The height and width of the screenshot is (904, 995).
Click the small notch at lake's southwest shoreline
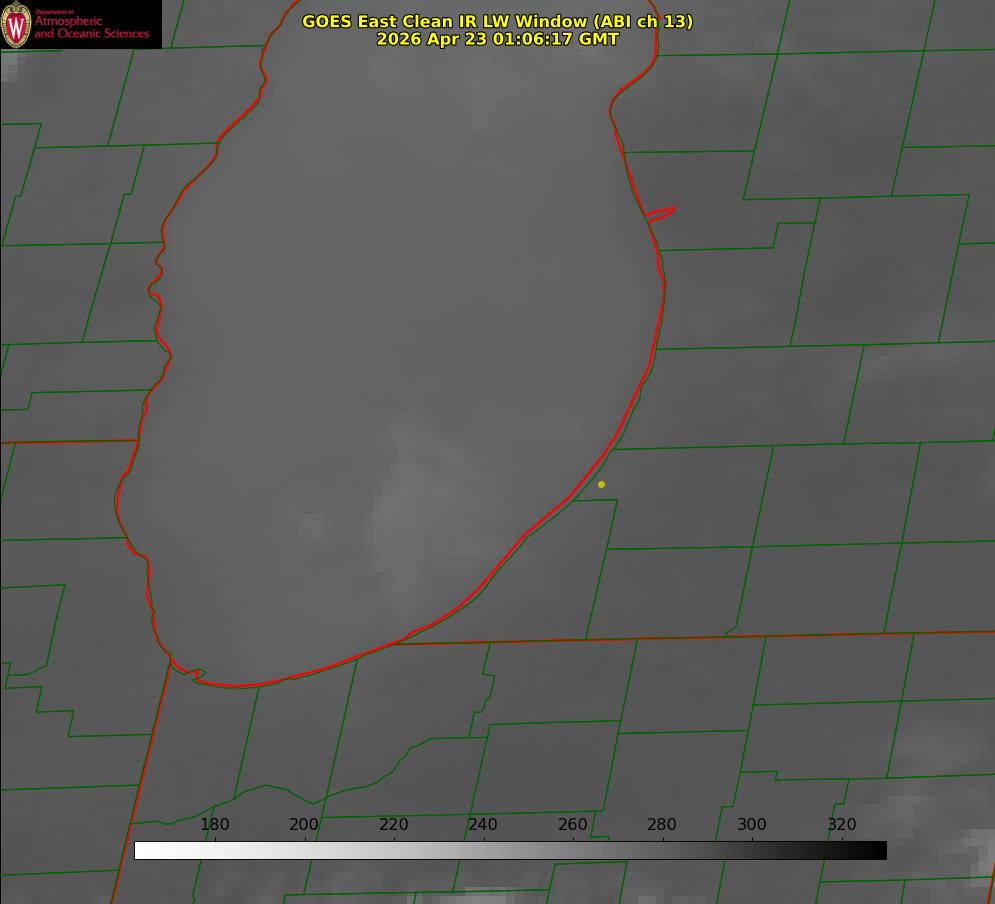[x=195, y=674]
